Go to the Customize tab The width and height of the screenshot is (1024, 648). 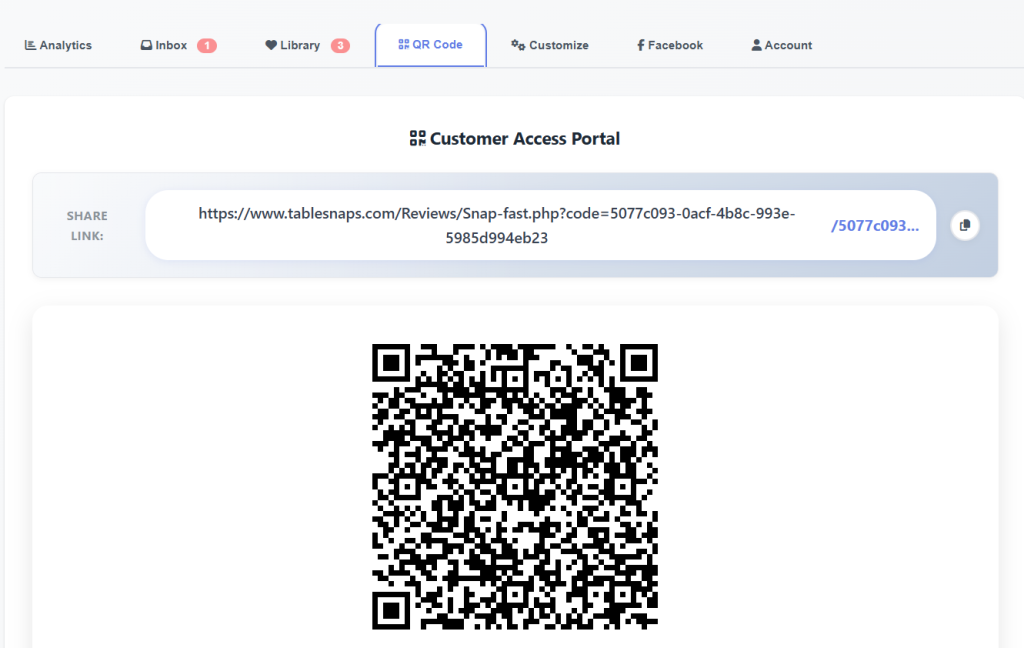(x=550, y=45)
